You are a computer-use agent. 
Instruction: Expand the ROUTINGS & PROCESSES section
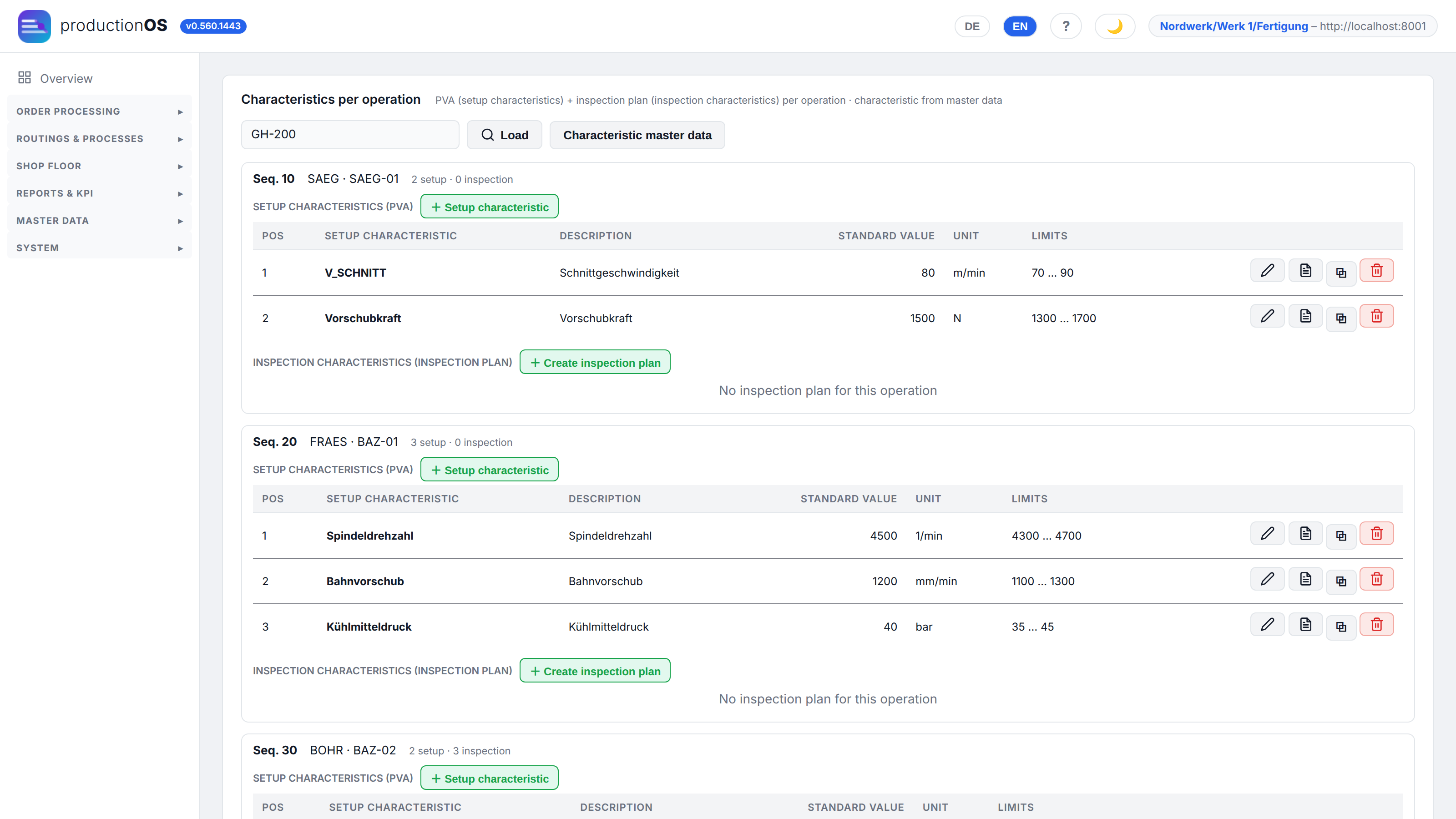click(x=100, y=138)
